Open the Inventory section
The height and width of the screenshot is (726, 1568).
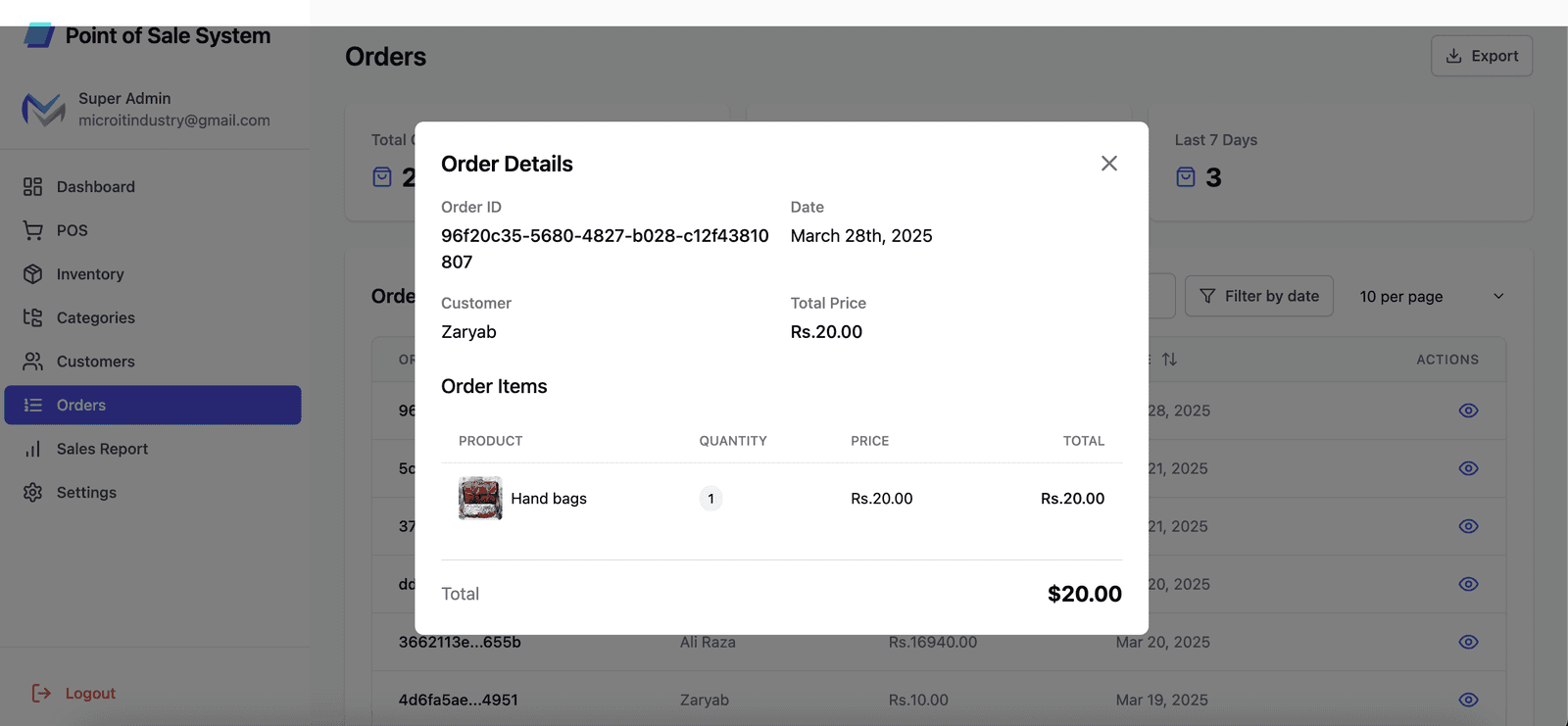(x=153, y=274)
